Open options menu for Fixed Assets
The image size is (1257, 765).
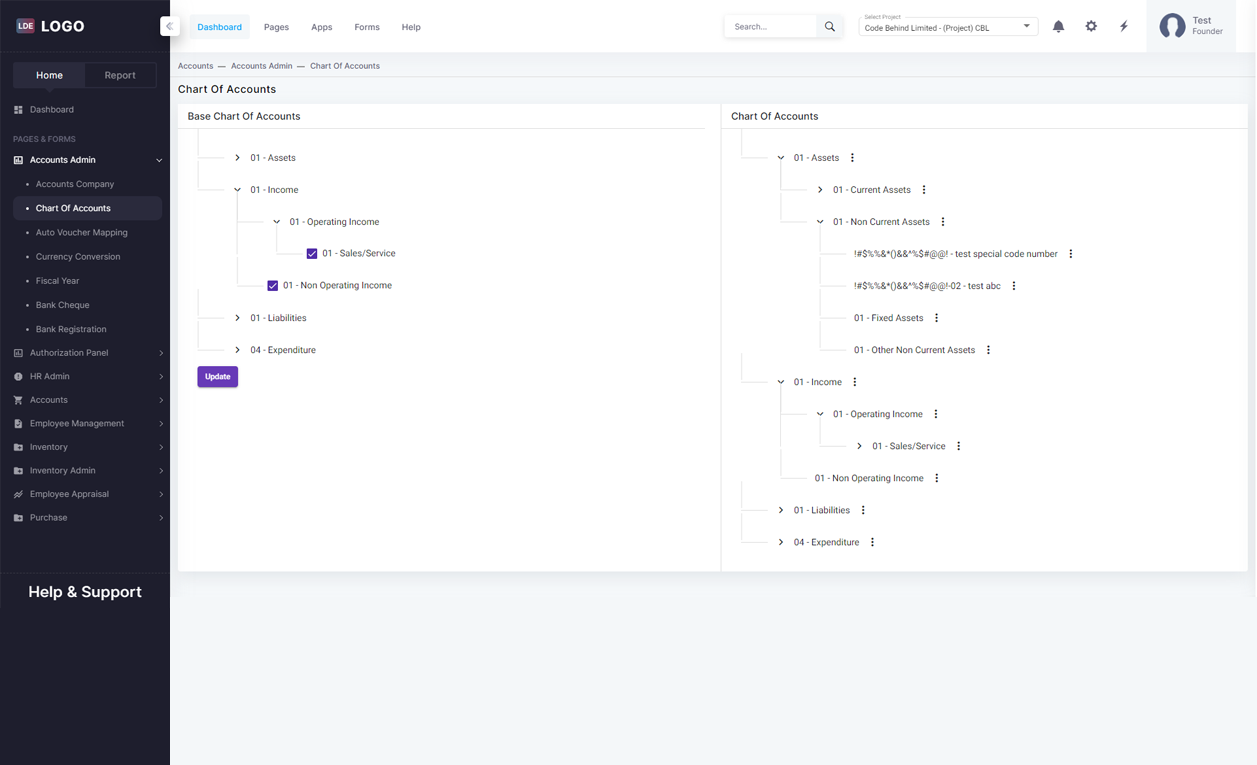[937, 318]
